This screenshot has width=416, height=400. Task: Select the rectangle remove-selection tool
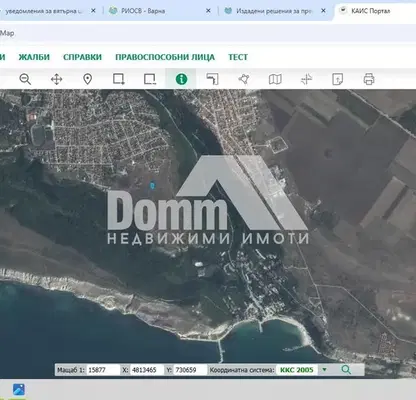tap(150, 79)
